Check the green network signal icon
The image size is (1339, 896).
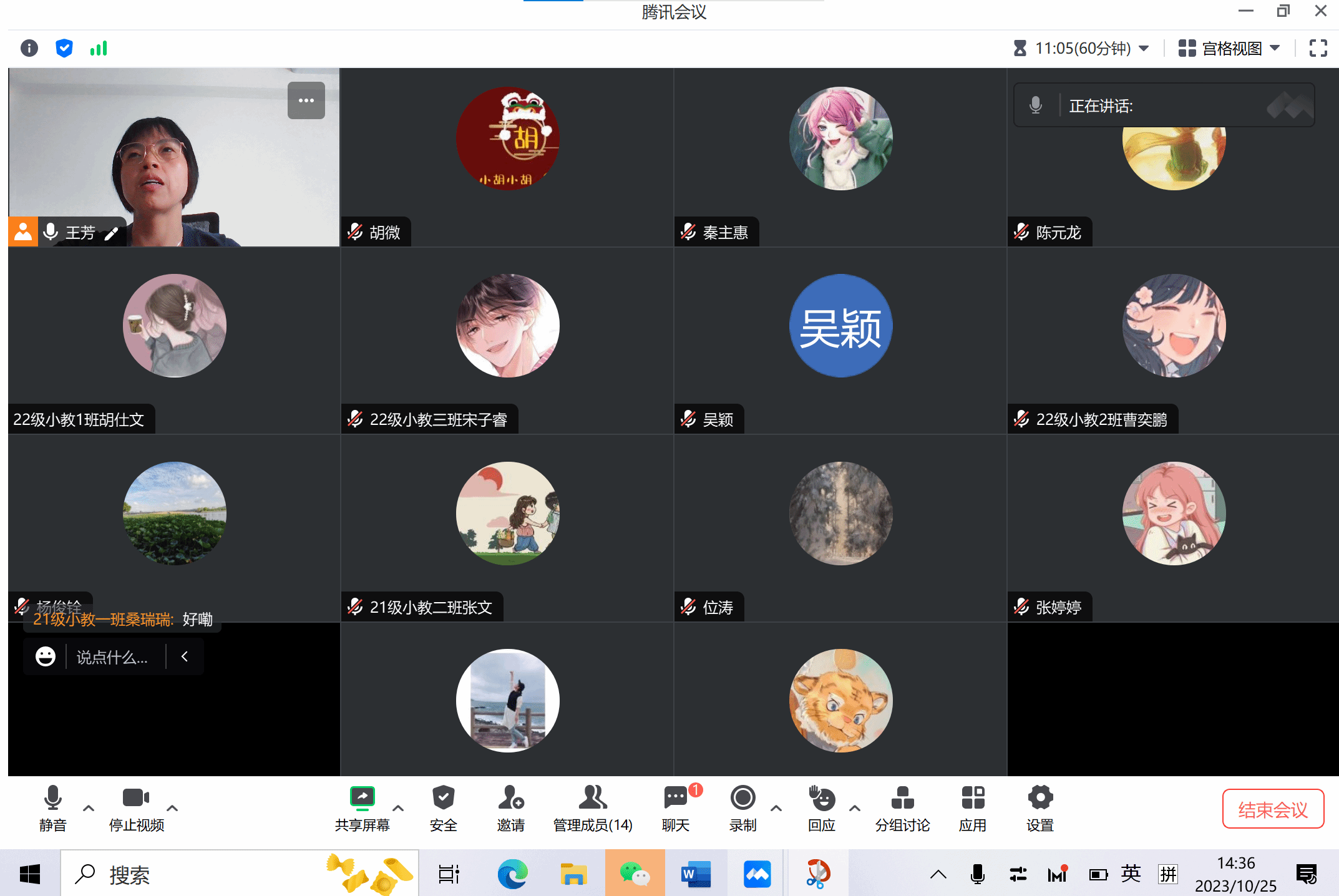99,48
